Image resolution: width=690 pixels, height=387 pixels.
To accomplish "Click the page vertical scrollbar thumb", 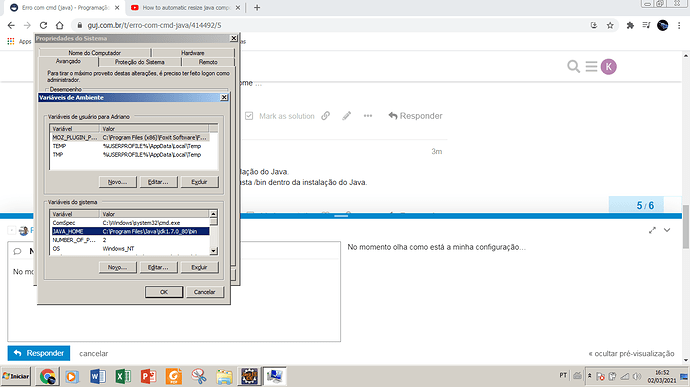I will click(x=686, y=227).
